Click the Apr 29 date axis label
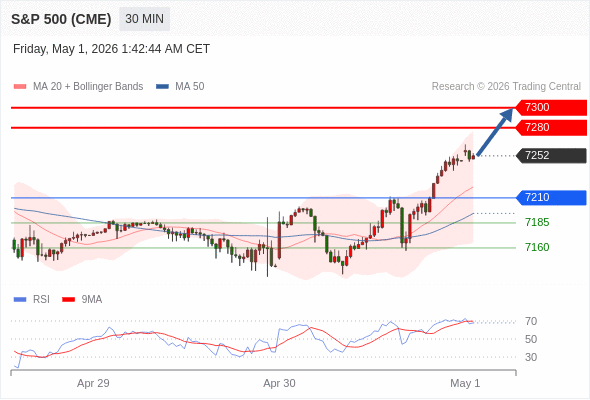590x400 pixels. coord(93,383)
